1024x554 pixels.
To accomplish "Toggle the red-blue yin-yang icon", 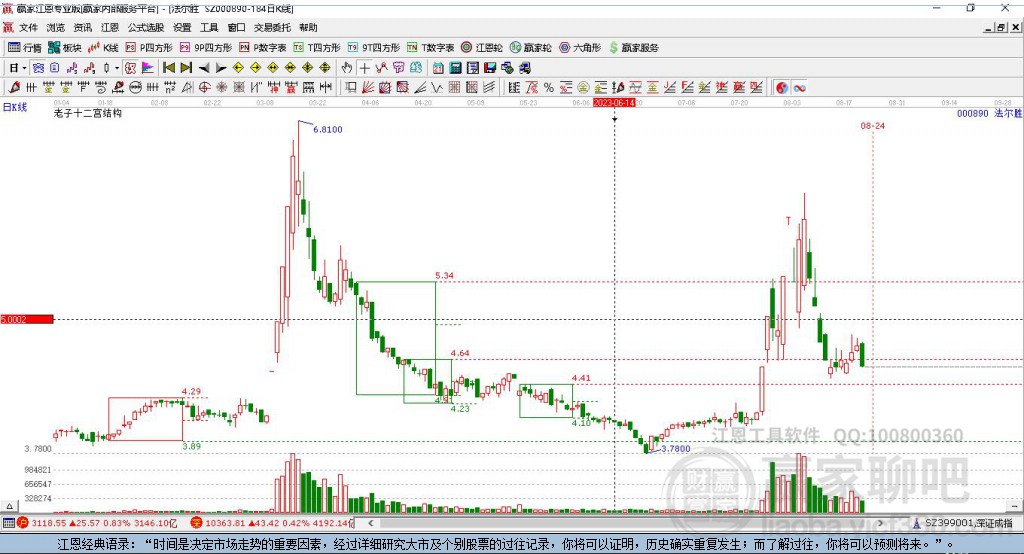I will [782, 88].
